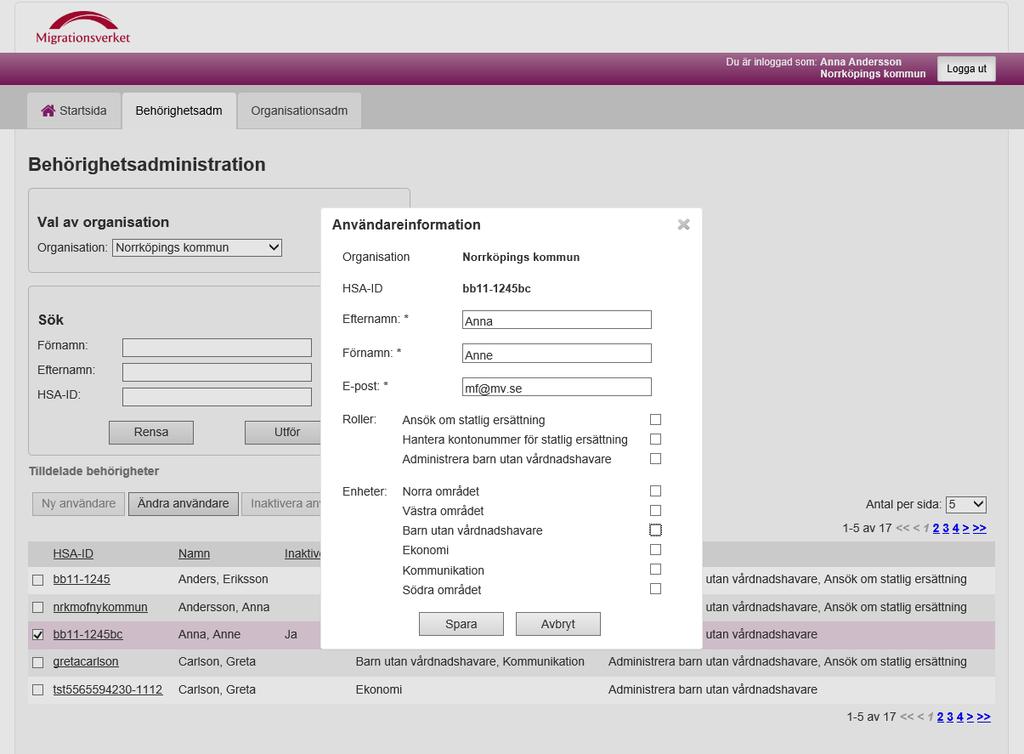Image resolution: width=1024 pixels, height=754 pixels.
Task: Click the Utför button
Action: [x=283, y=432]
